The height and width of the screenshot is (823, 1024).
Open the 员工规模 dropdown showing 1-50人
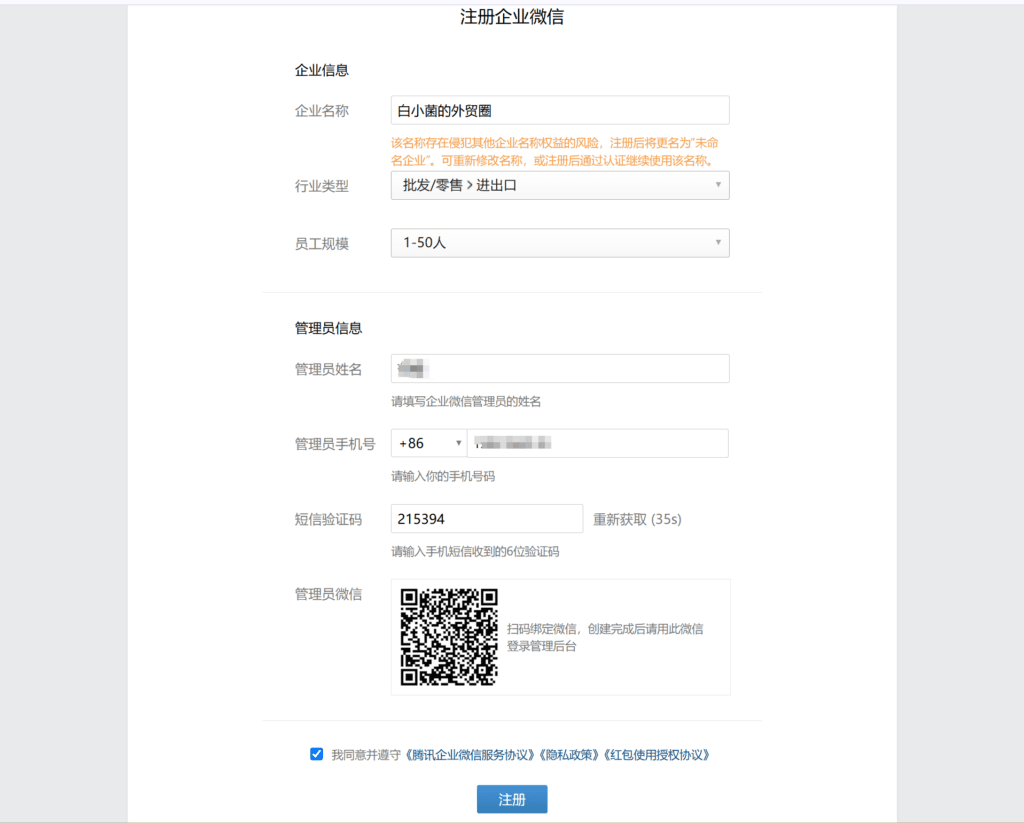560,243
